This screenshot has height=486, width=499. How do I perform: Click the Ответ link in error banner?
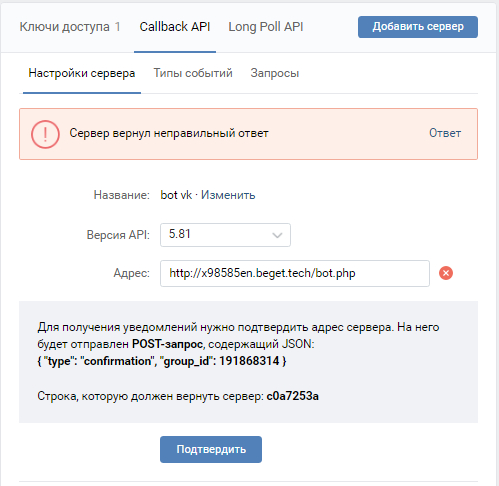(445, 133)
